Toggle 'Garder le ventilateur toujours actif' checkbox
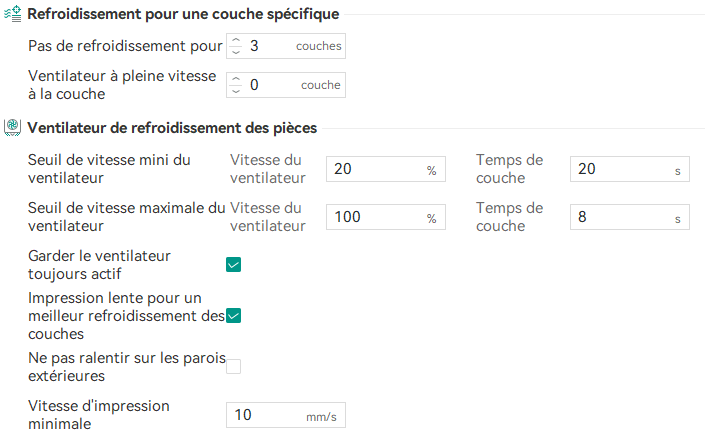 click(234, 265)
